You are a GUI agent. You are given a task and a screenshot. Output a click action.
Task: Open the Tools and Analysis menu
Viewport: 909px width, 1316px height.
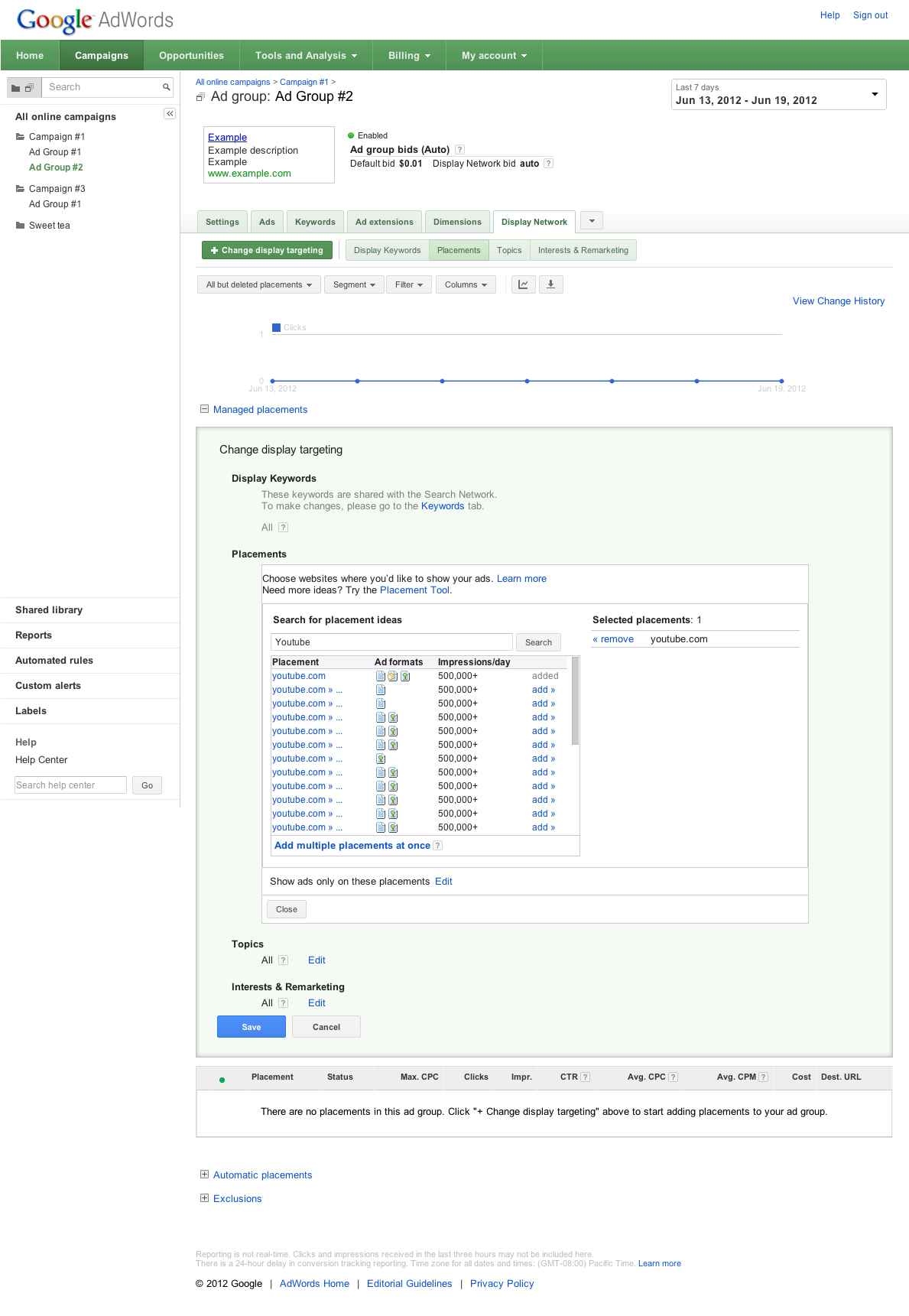306,56
